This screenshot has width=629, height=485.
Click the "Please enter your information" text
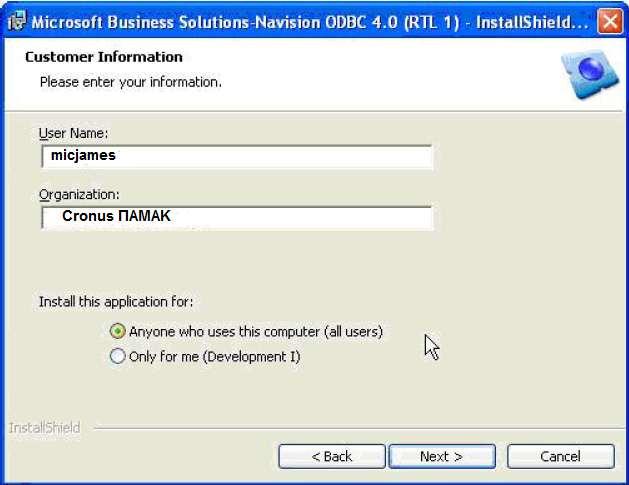(x=131, y=82)
